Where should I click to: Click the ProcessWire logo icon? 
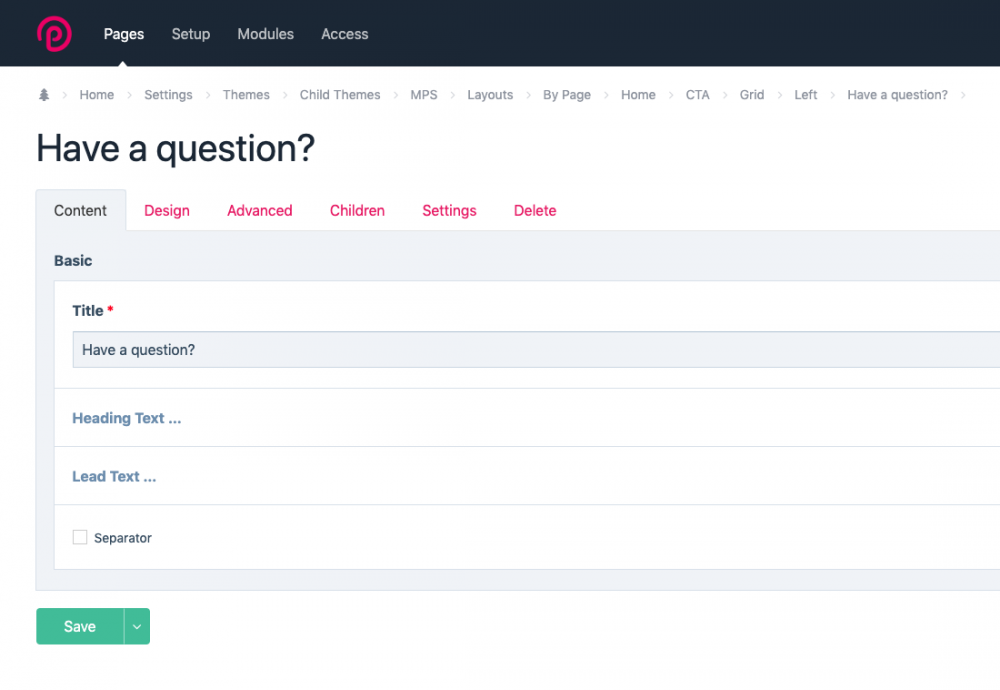54,33
